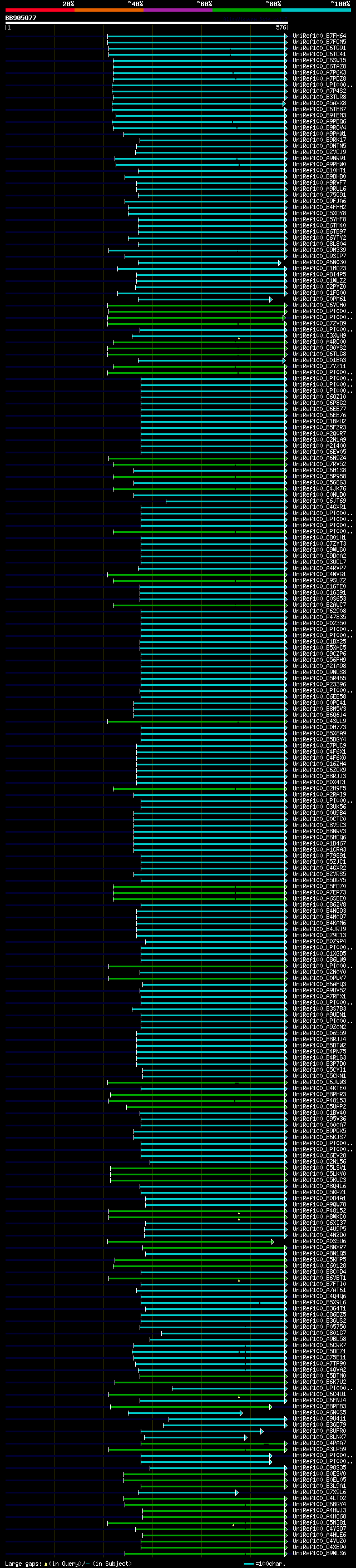Select hit label UniRef100_B8PMB3
This screenshot has width=356, height=1568.
[319, 1407]
